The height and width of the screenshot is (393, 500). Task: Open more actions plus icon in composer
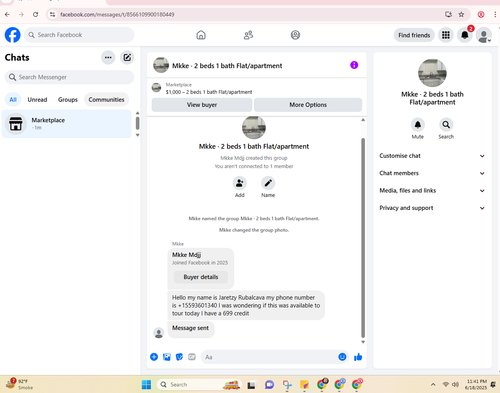coord(154,357)
